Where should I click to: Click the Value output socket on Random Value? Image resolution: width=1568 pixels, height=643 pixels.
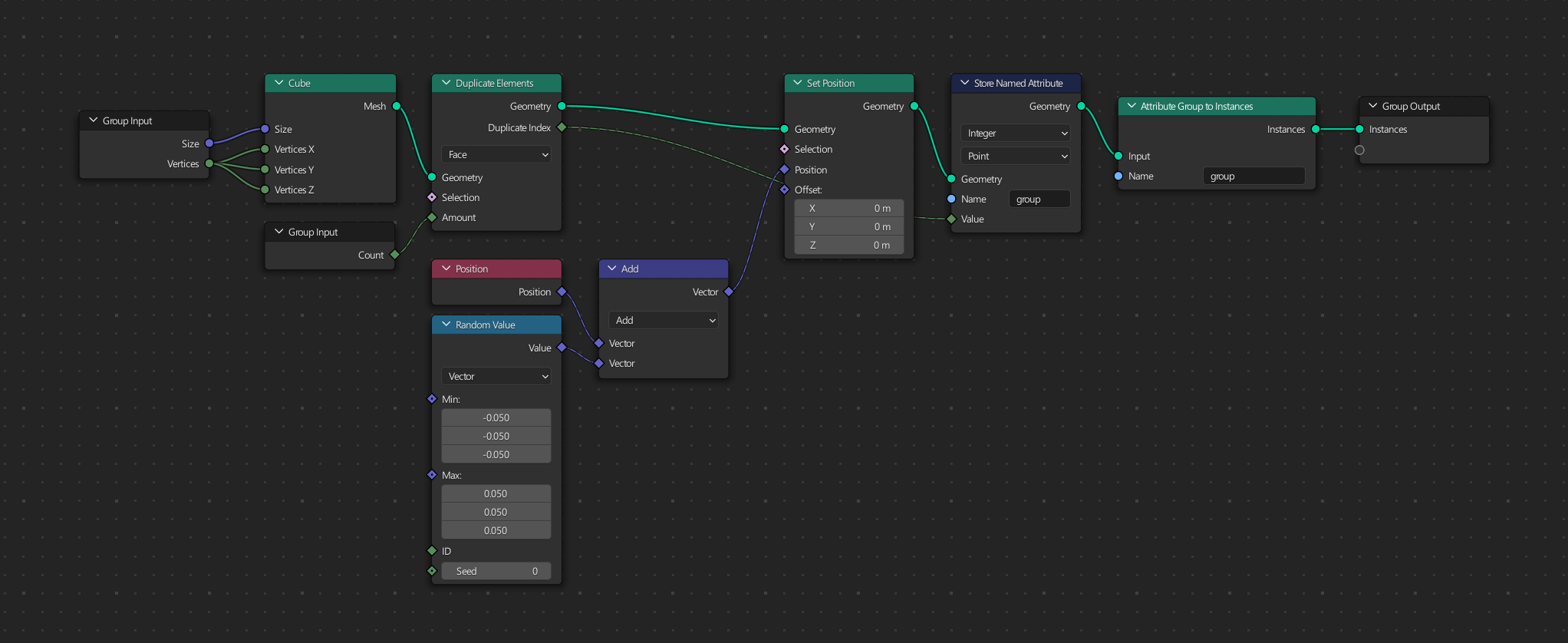[x=562, y=348]
